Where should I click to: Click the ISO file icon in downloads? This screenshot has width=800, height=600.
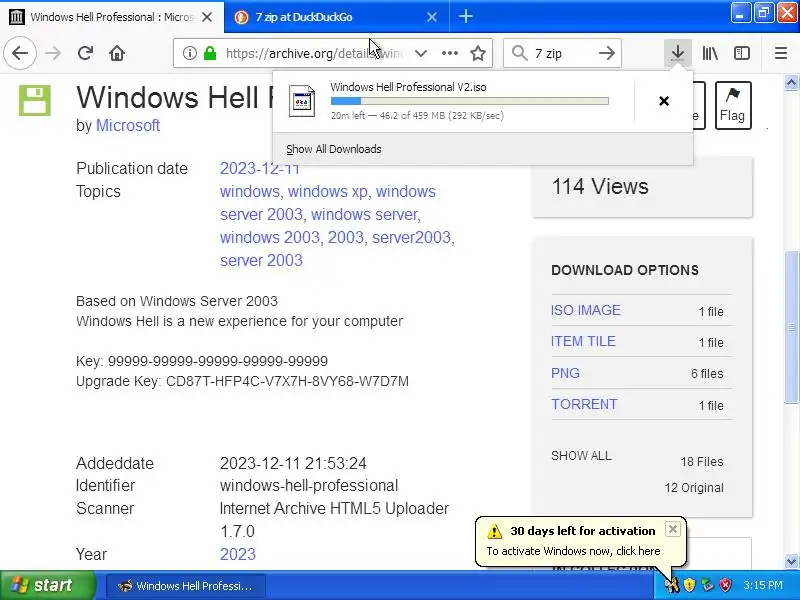[302, 101]
